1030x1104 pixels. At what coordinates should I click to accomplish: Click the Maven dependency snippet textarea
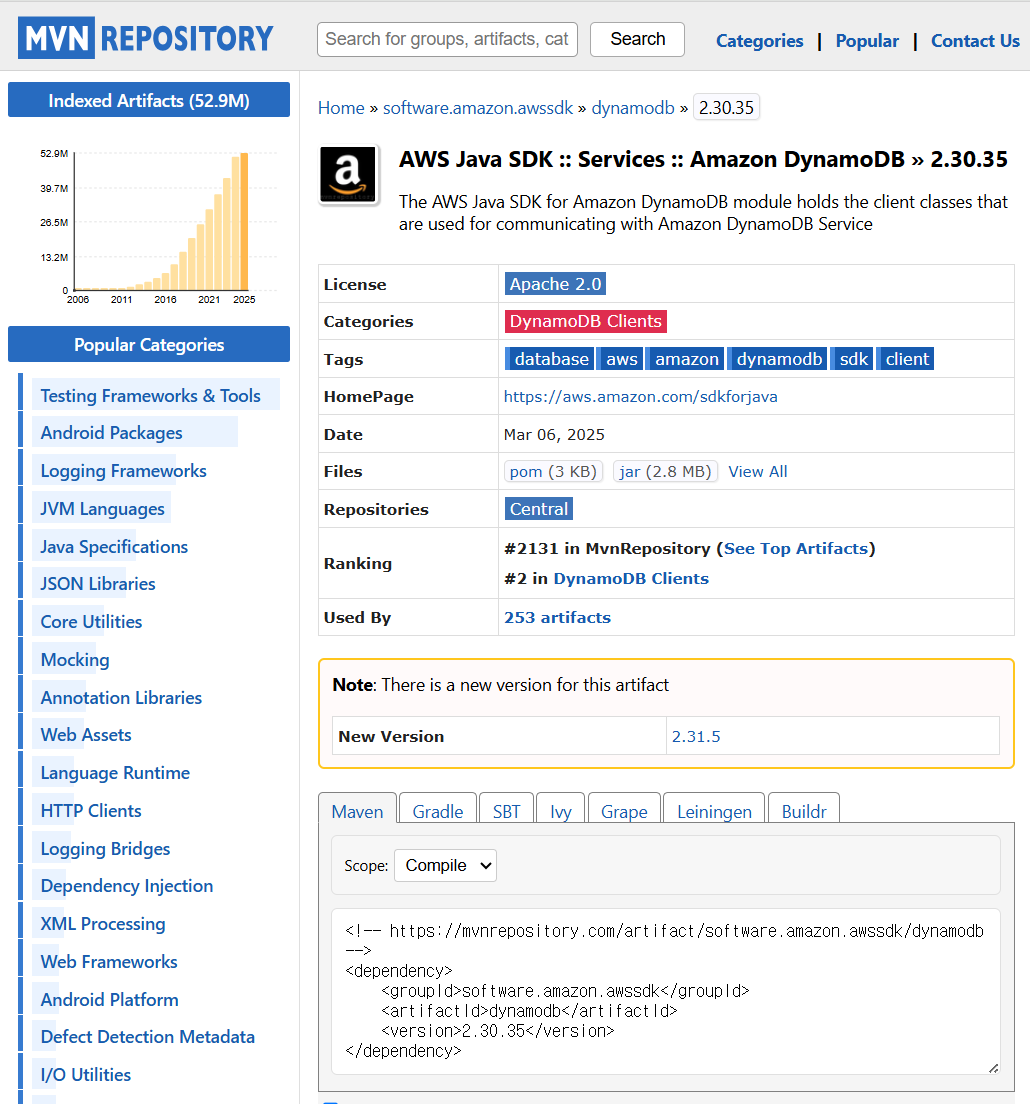pyautogui.click(x=665, y=991)
